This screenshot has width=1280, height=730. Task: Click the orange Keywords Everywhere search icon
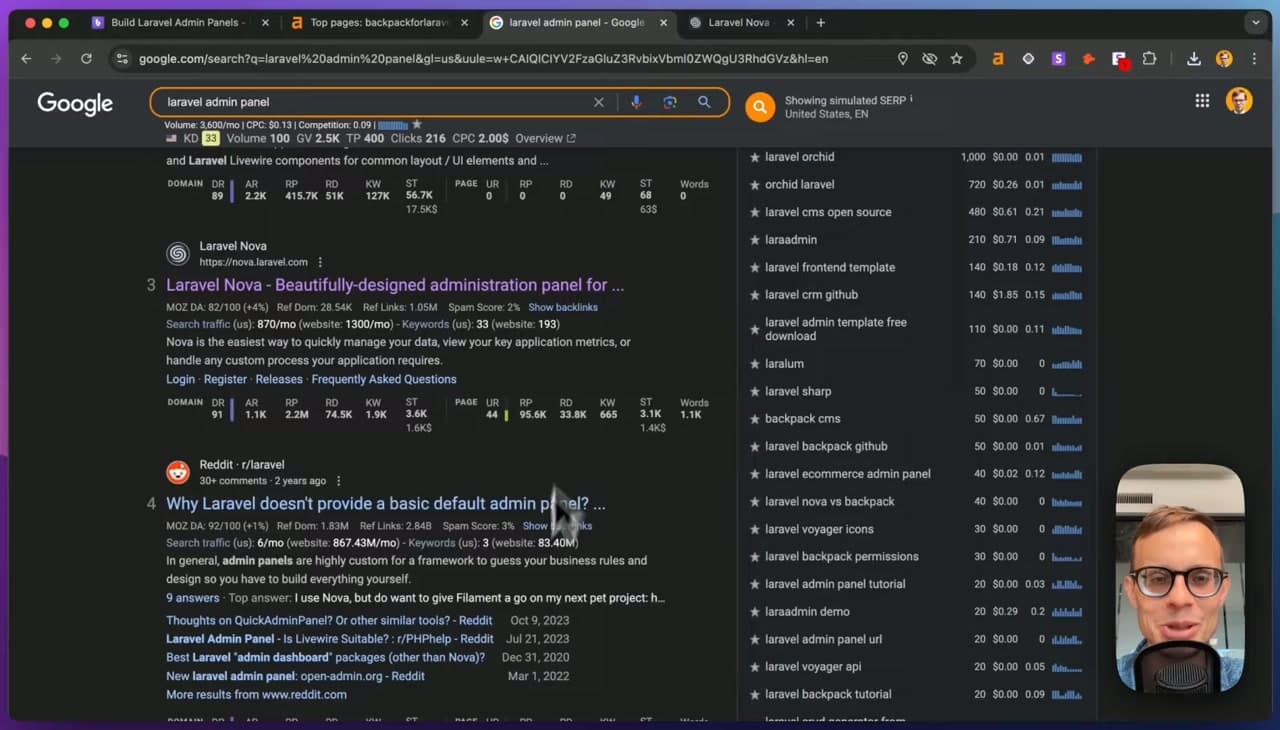tap(760, 107)
